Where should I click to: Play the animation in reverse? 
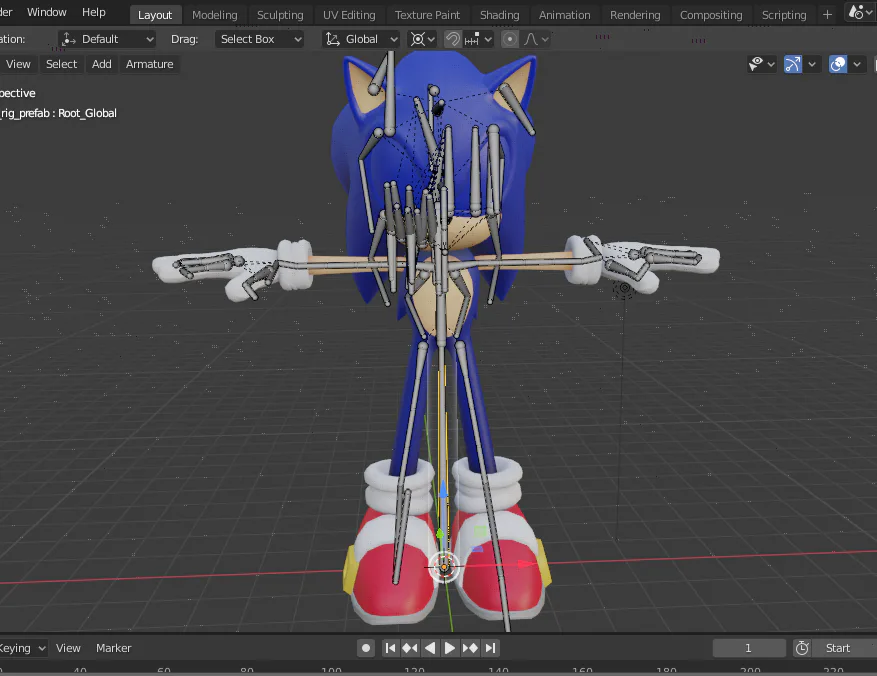click(430, 648)
